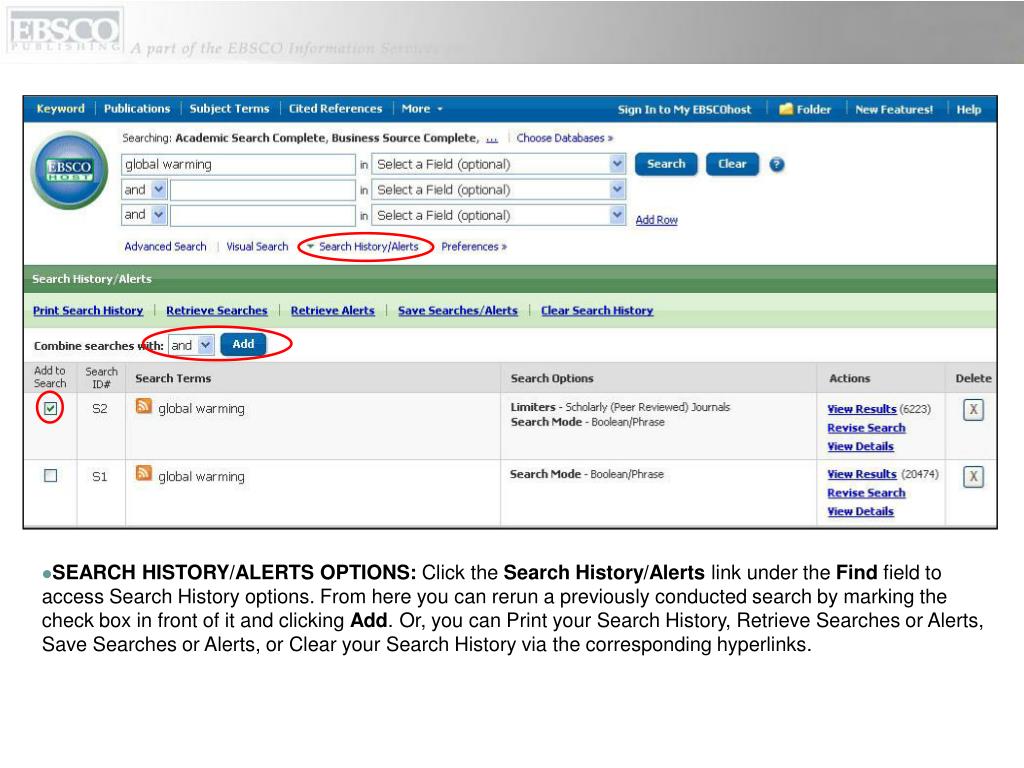The image size is (1024, 768).
Task: Open Combine searches with 'and' dropdown
Action: (191, 345)
